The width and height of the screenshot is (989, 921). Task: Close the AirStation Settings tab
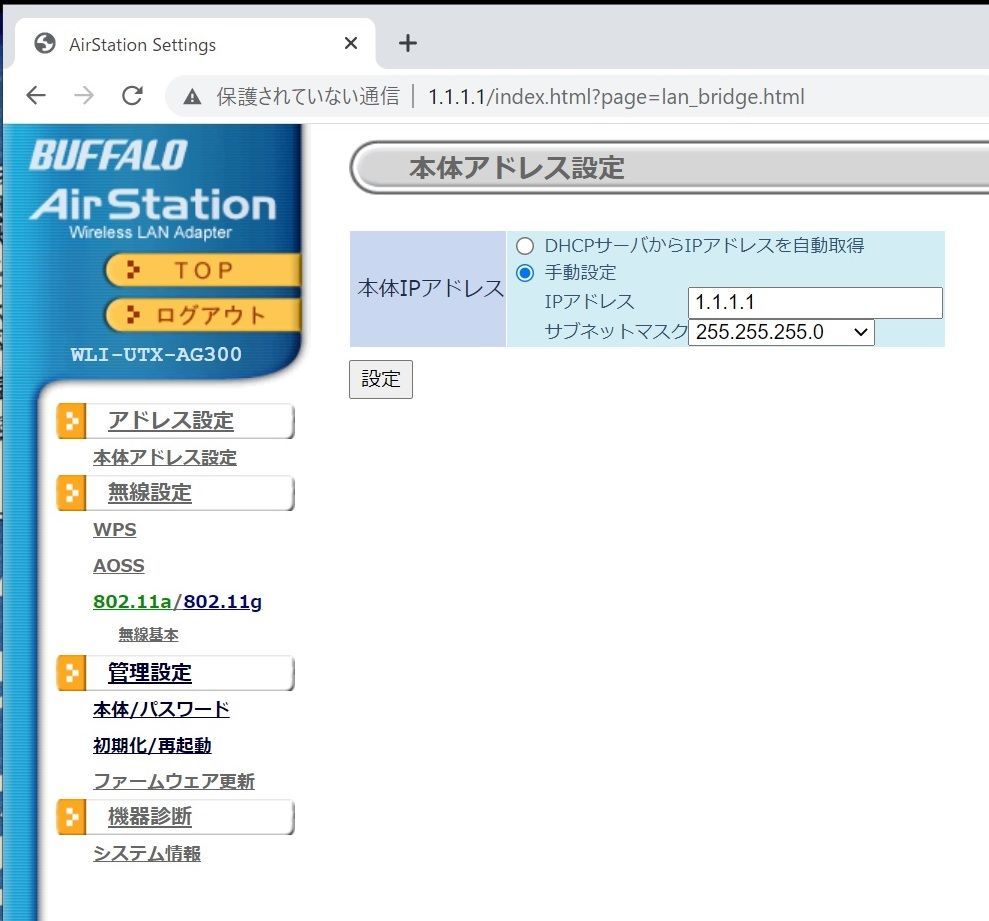point(351,43)
